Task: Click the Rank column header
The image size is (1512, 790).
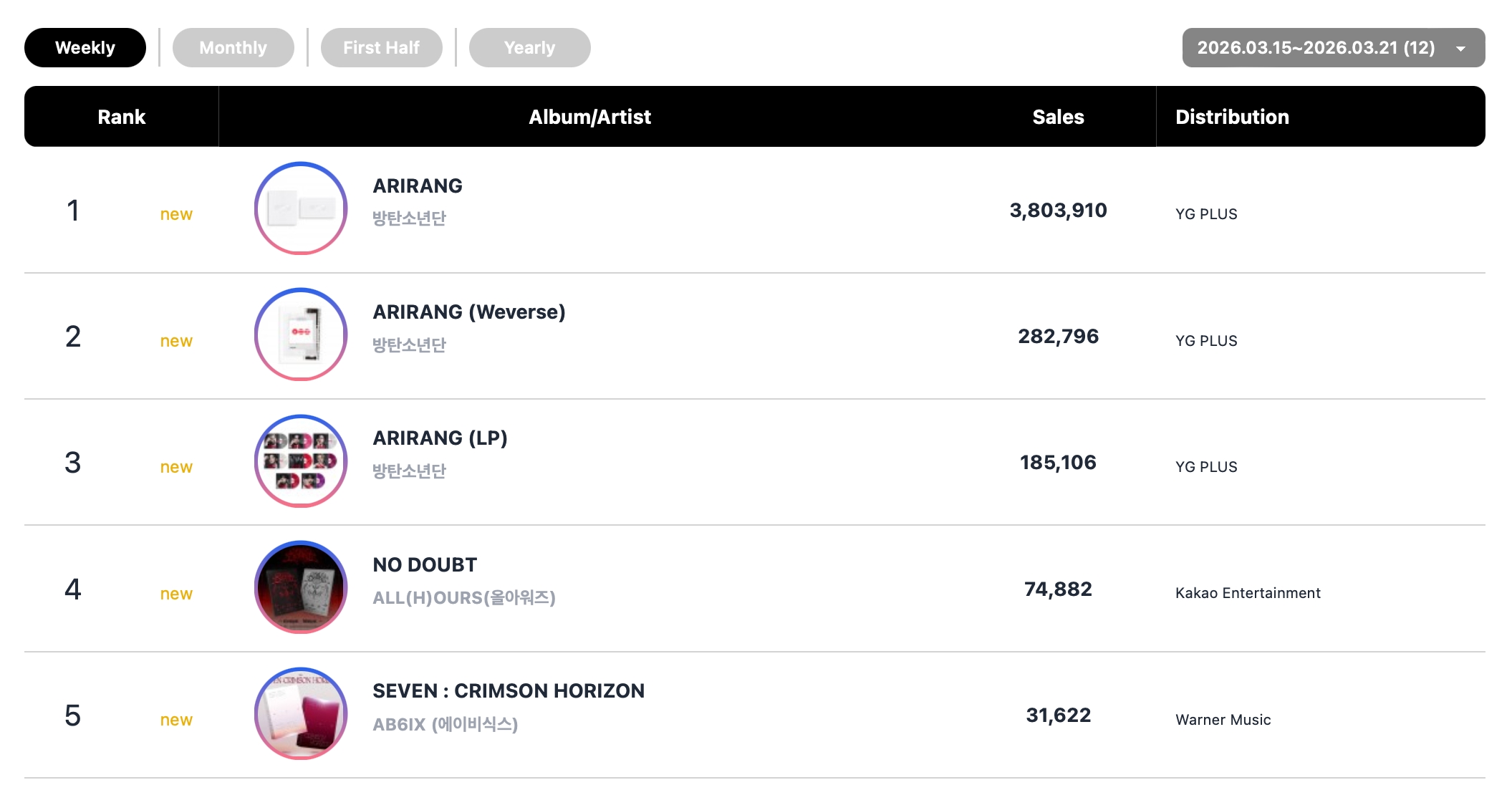Action: [x=121, y=117]
